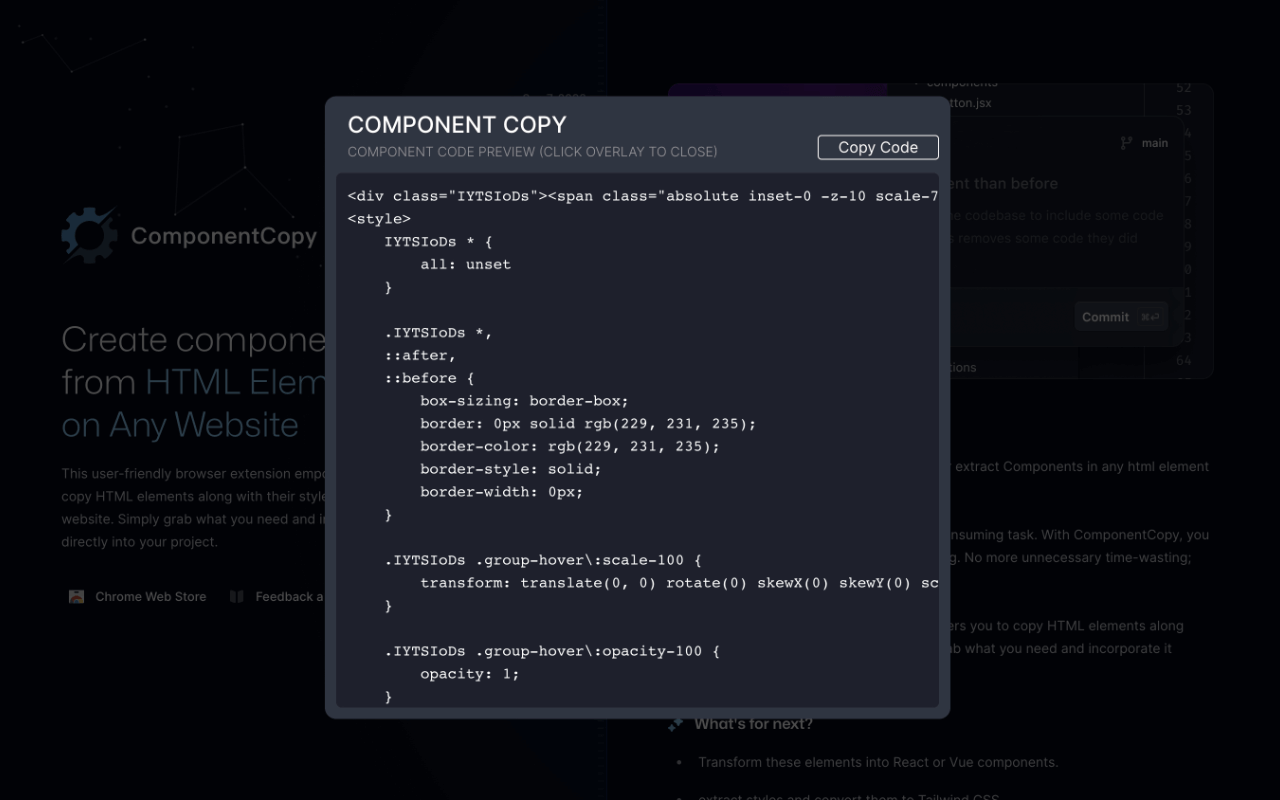
Task: Click the <style> tag line in code
Action: pos(379,219)
